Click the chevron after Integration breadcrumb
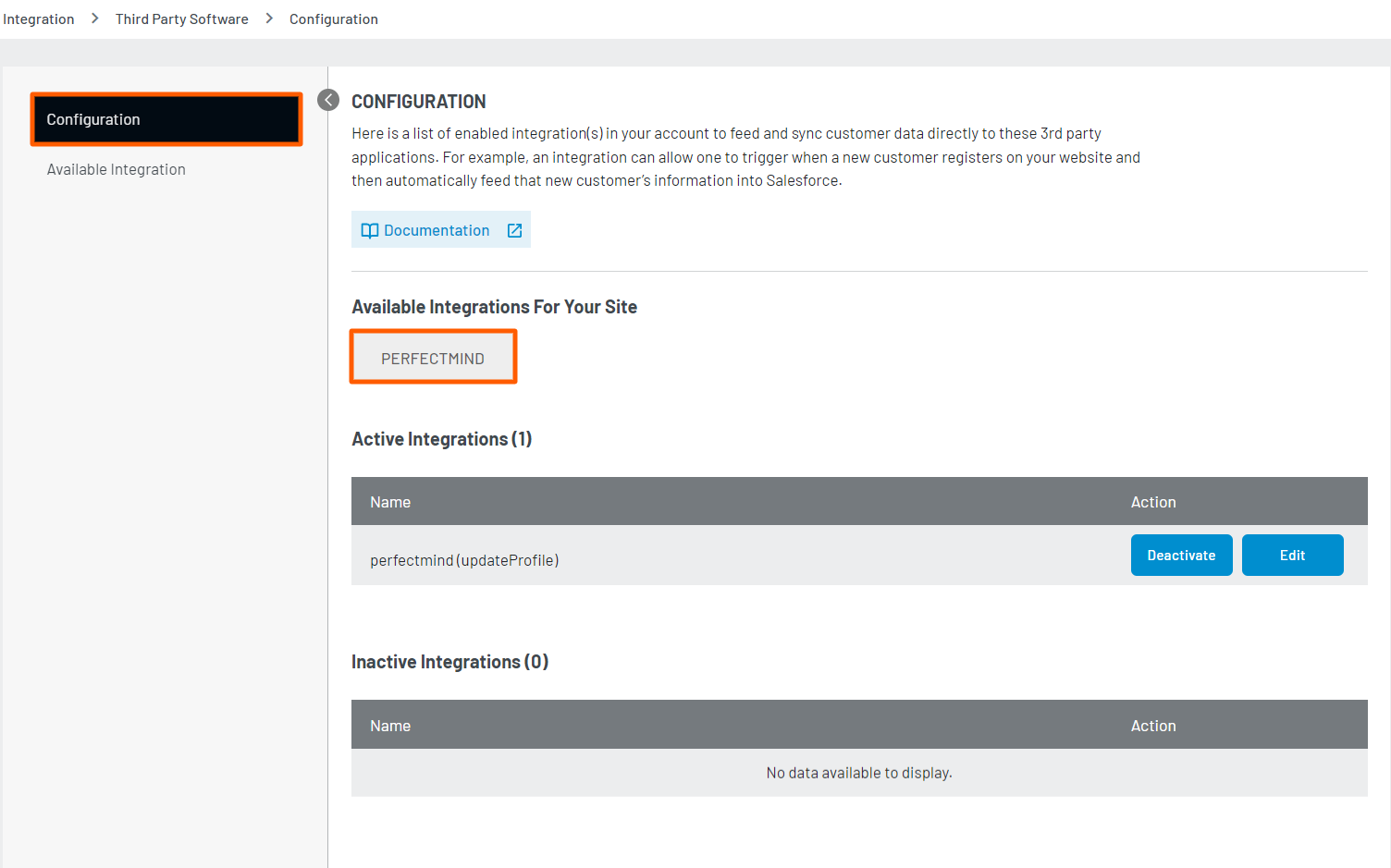The image size is (1391, 868). coord(94,18)
